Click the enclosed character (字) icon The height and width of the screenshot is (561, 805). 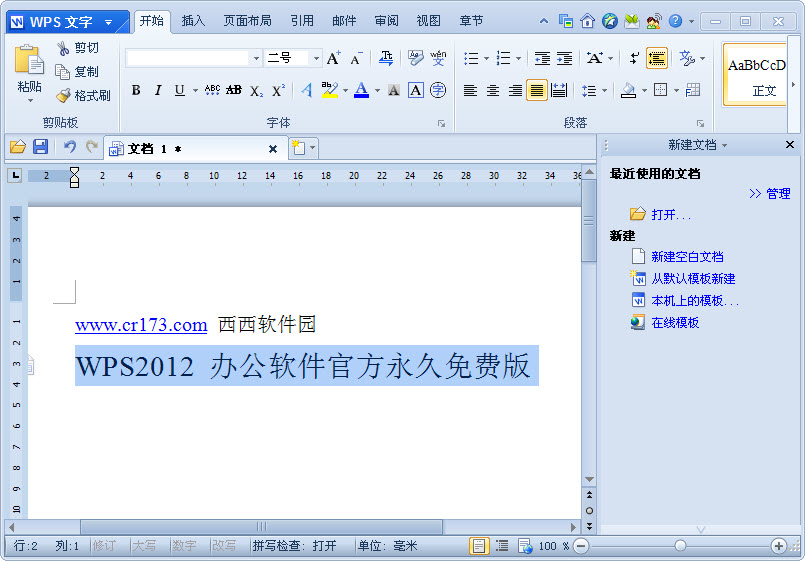point(438,90)
